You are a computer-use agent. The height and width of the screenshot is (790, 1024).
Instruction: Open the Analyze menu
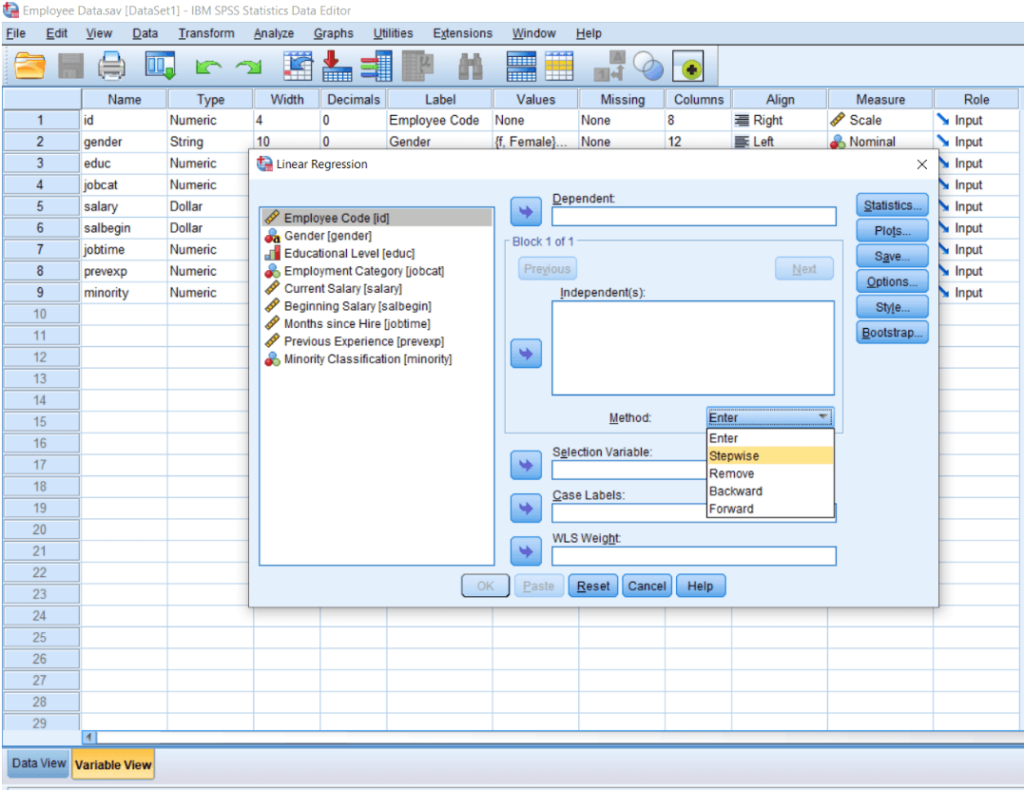[273, 33]
